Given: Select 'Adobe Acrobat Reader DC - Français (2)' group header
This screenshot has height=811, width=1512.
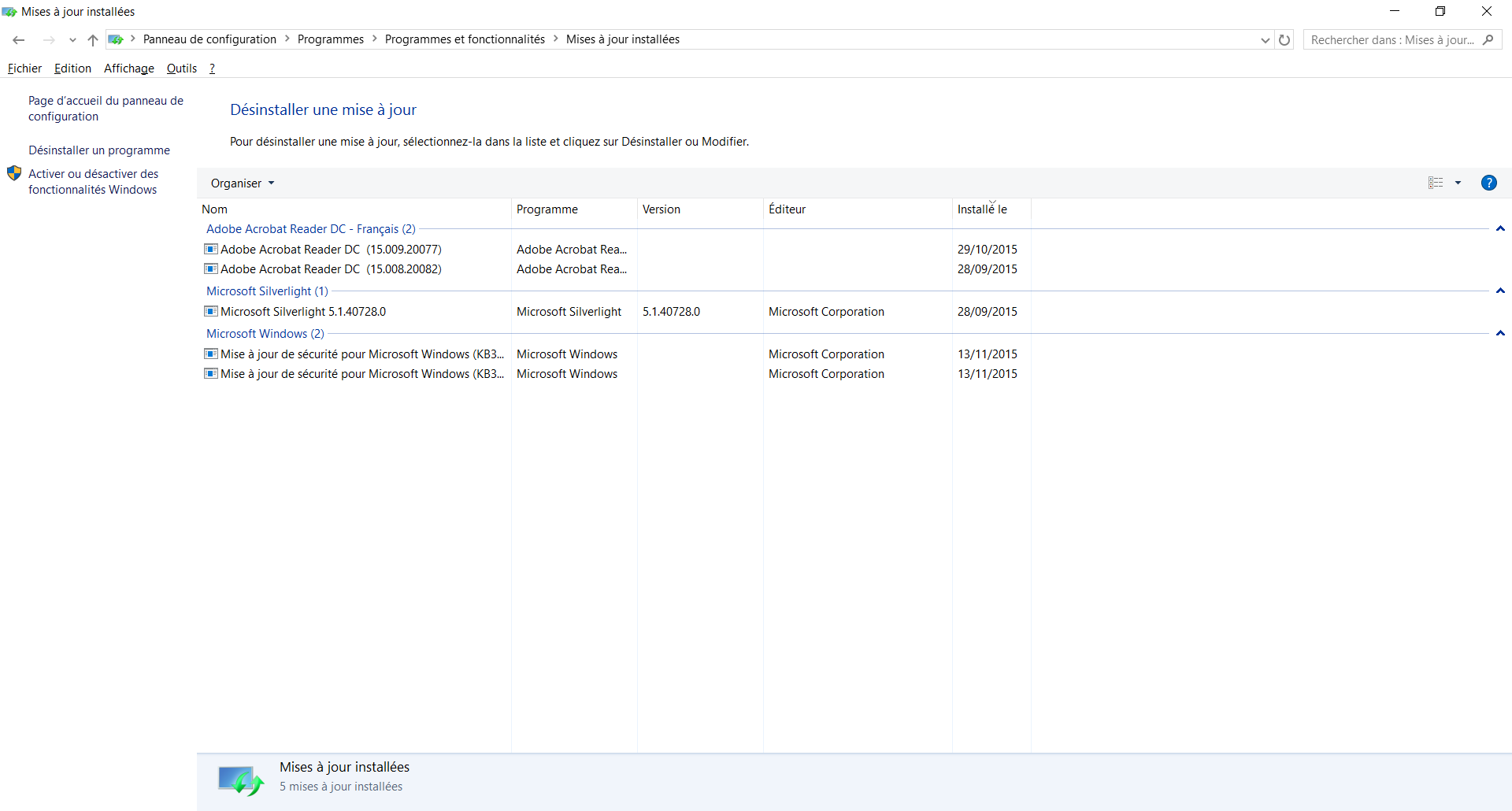Looking at the screenshot, I should point(311,229).
